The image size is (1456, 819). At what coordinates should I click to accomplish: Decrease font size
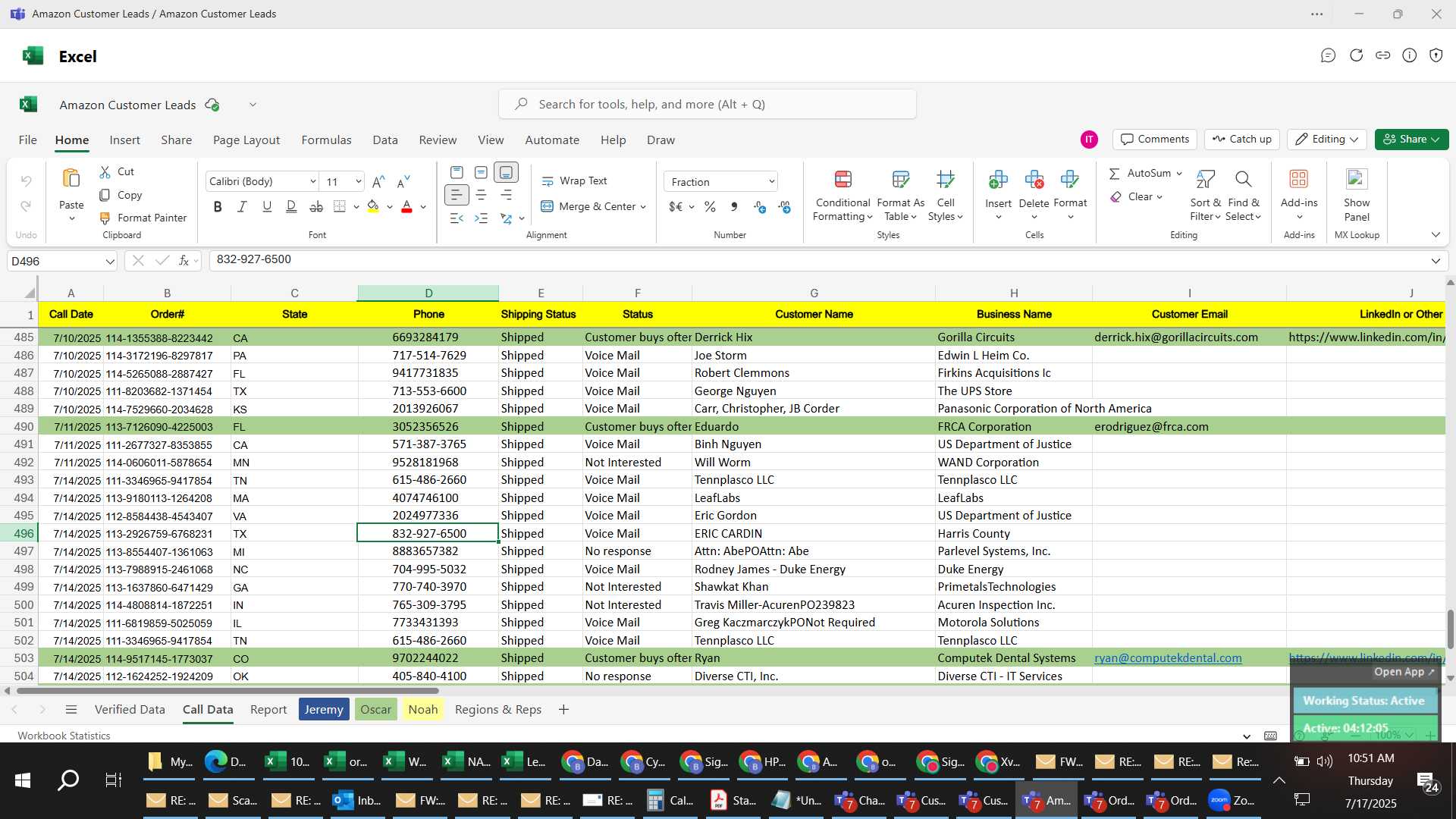403,181
